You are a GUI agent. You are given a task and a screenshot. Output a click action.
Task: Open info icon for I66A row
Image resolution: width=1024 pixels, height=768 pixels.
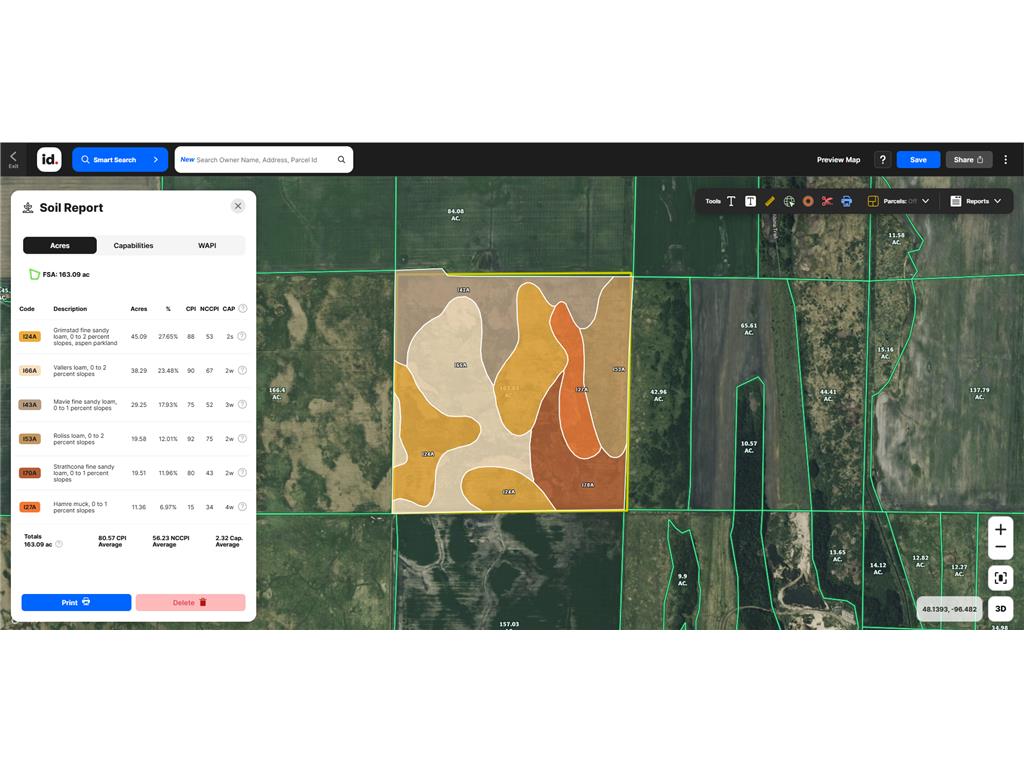tap(242, 370)
